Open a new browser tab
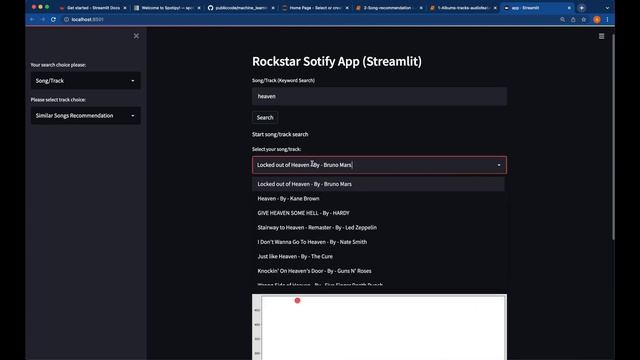 [582, 8]
